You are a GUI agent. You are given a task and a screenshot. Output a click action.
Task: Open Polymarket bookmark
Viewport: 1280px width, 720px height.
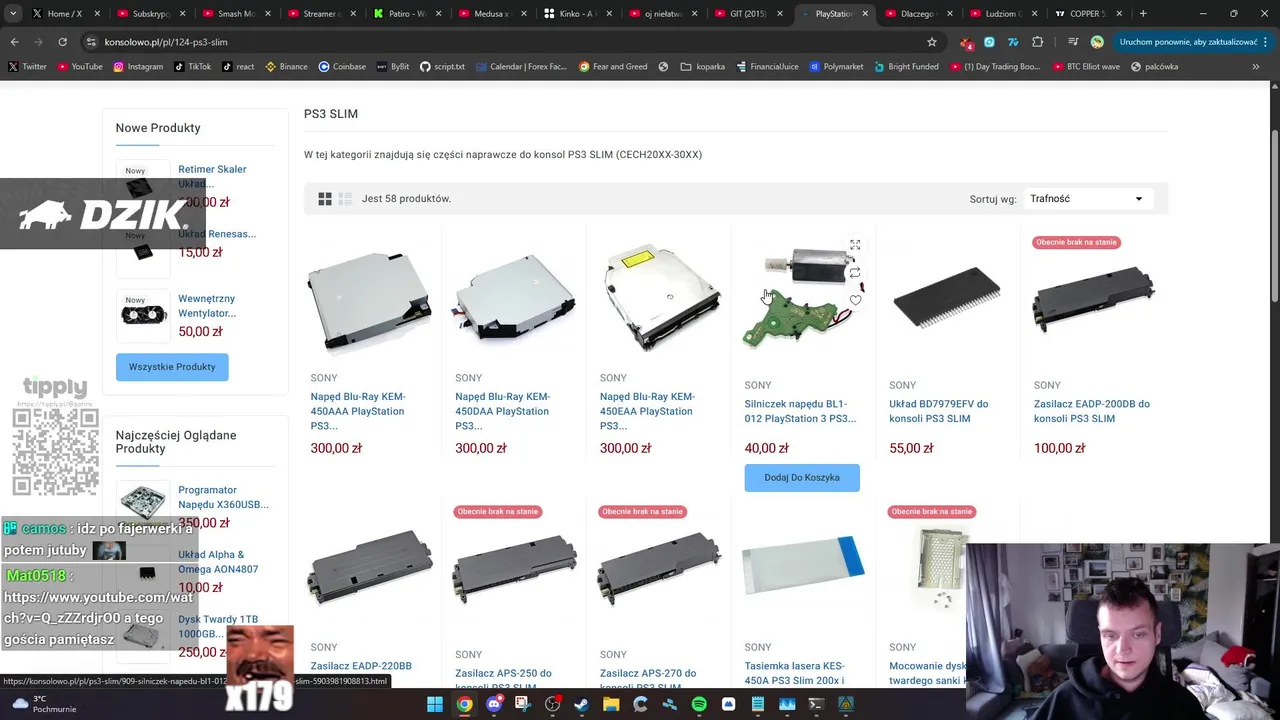836,67
